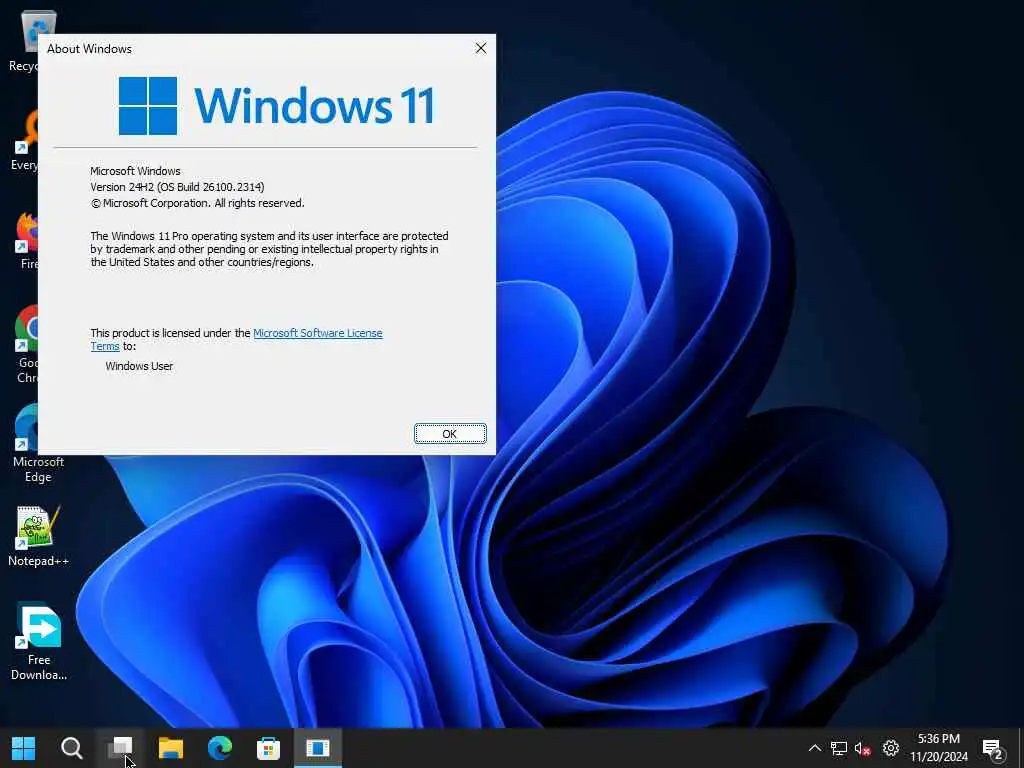Select the Microsoft Edge desktop shortcut
The height and width of the screenshot is (768, 1024).
click(x=27, y=443)
